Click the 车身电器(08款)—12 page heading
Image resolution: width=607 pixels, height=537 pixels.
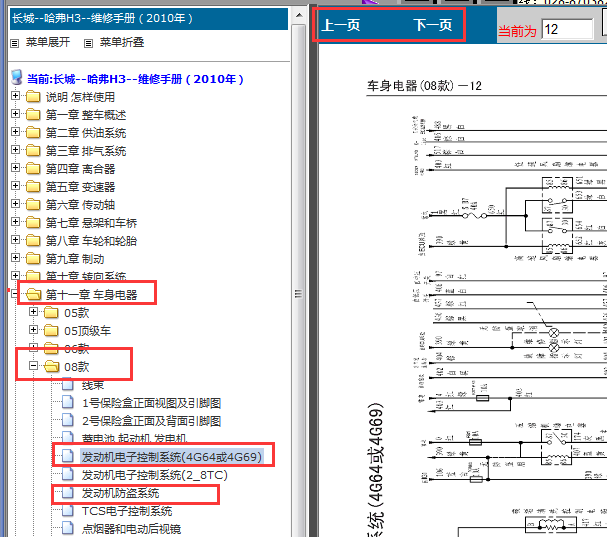pyautogui.click(x=424, y=86)
